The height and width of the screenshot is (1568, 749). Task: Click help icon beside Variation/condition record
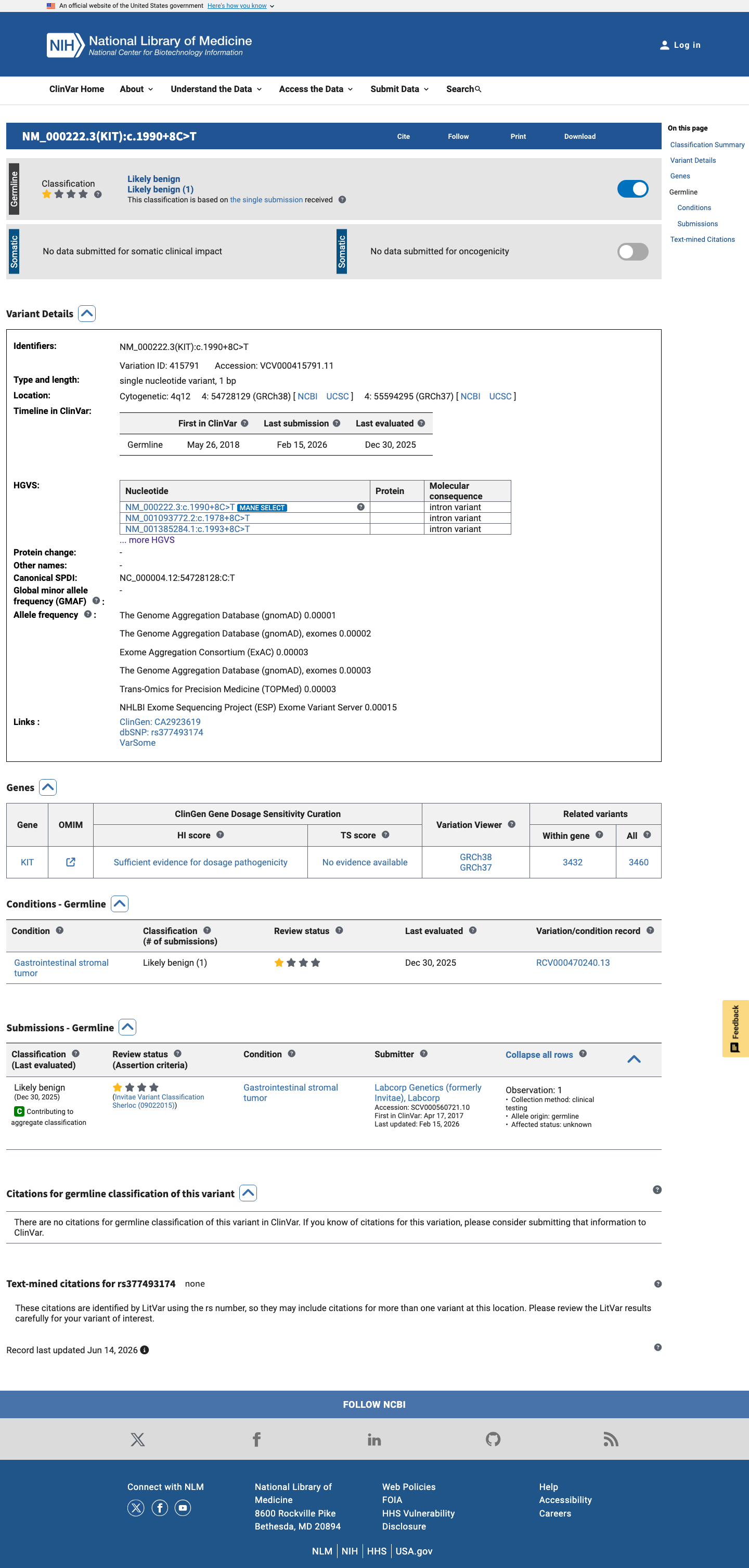650,930
